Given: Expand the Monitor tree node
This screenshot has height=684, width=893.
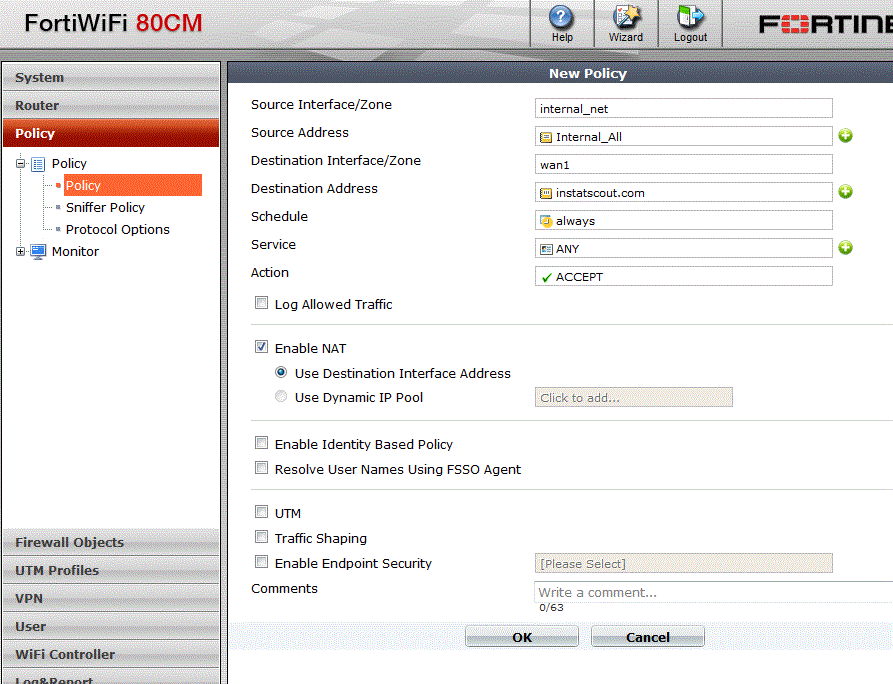Looking at the screenshot, I should coord(21,251).
